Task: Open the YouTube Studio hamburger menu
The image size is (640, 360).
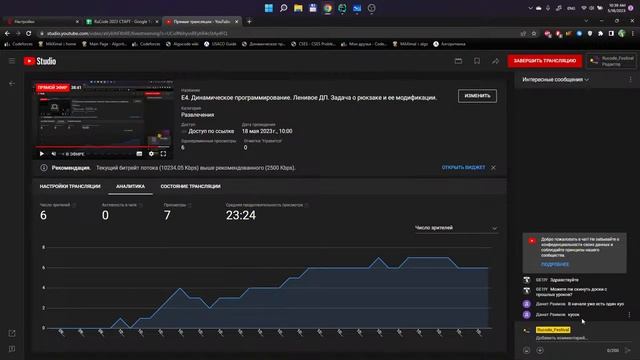Action: click(12, 61)
